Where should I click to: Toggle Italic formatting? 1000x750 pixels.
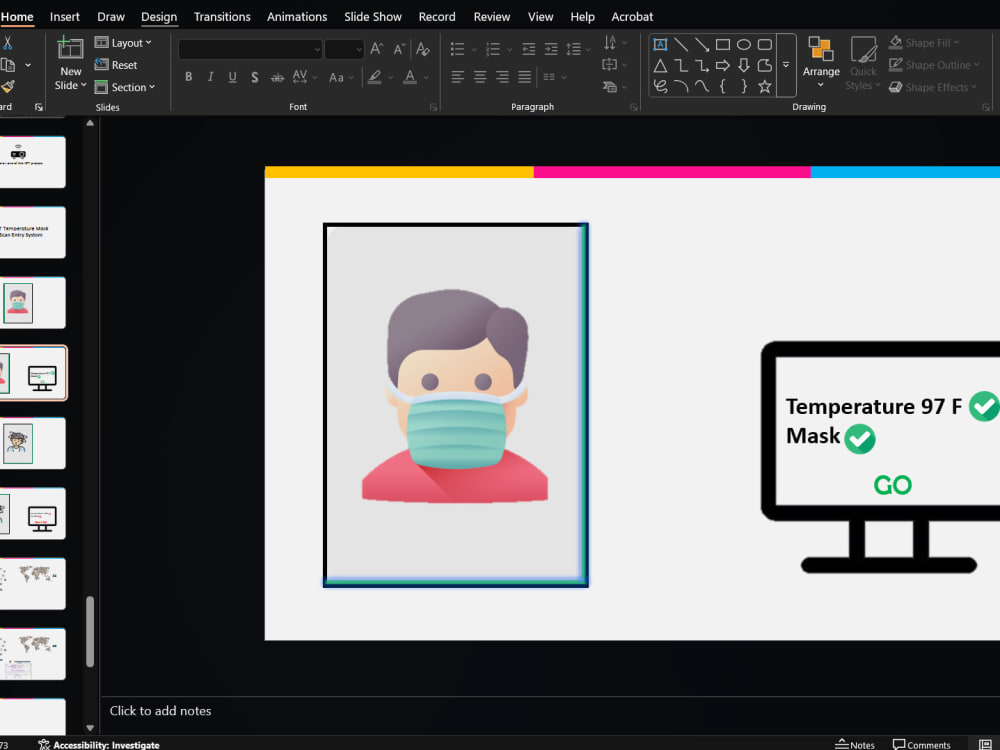[x=210, y=77]
